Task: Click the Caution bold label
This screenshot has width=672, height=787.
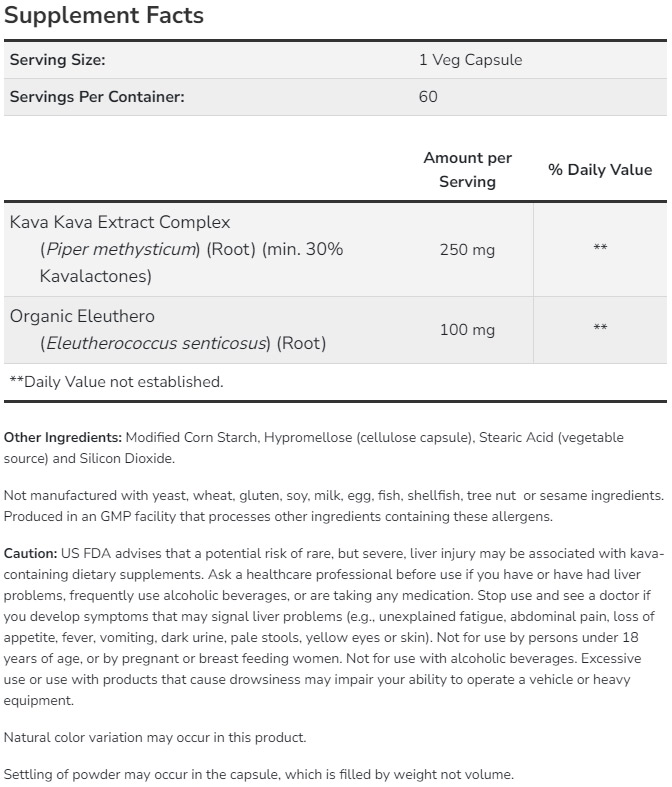Action: point(30,553)
